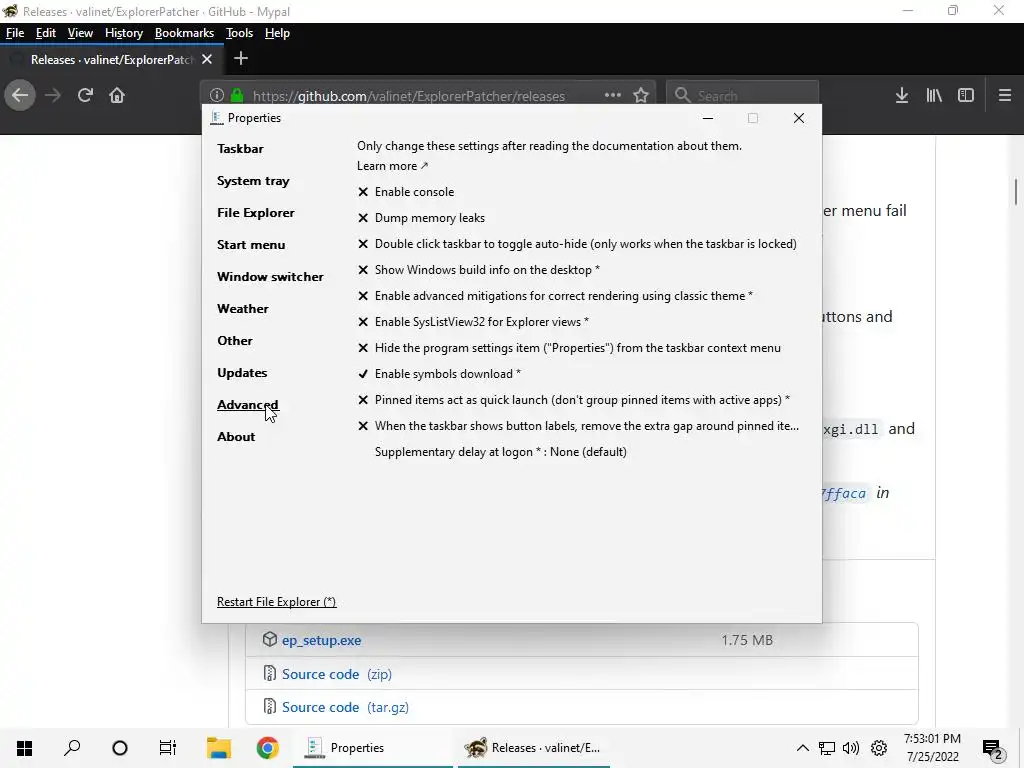Viewport: 1024px width, 768px height.
Task: Focus the browser Search field
Action: tap(742, 95)
